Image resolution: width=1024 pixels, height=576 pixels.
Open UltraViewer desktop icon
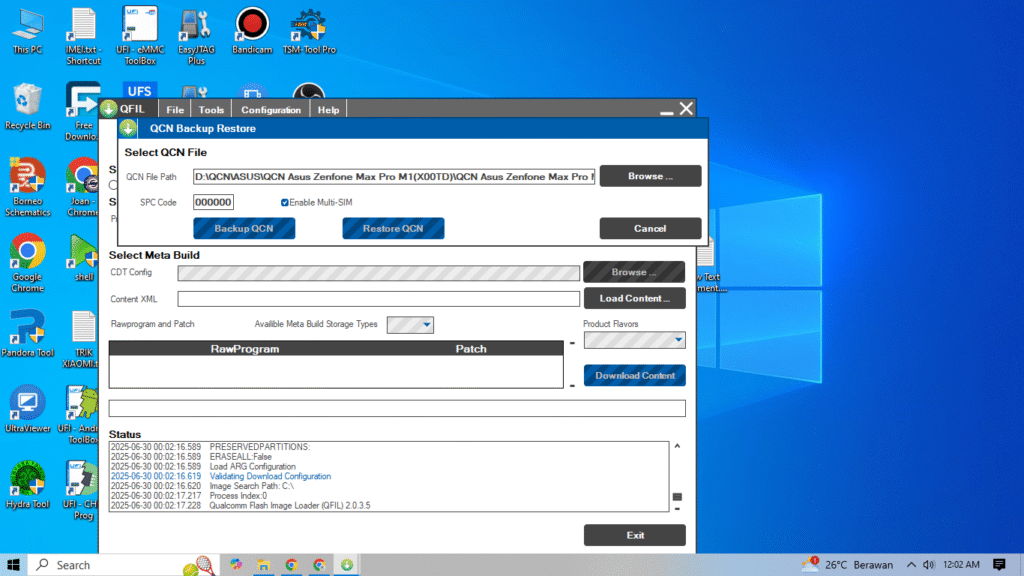27,409
